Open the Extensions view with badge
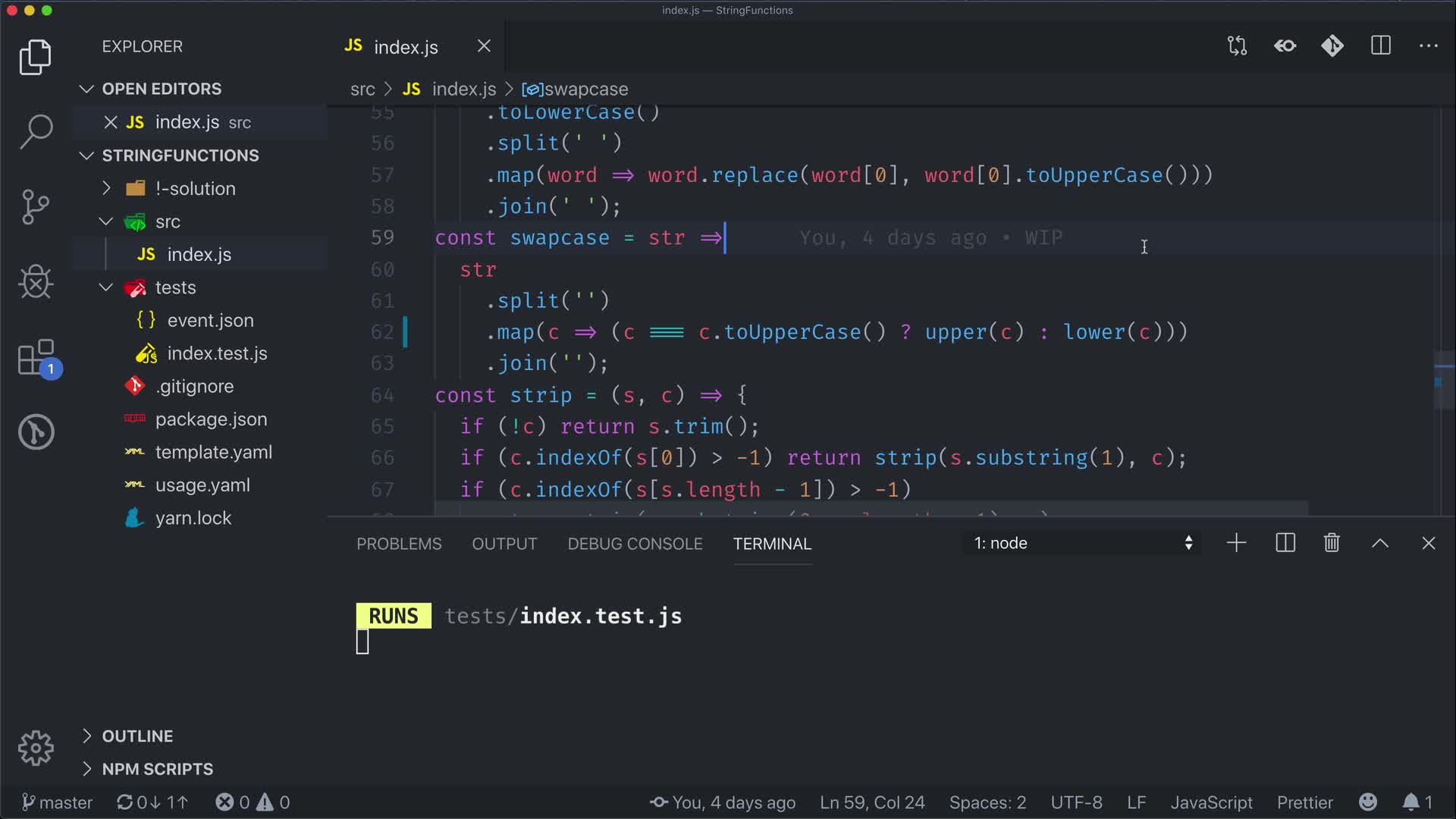 [36, 357]
